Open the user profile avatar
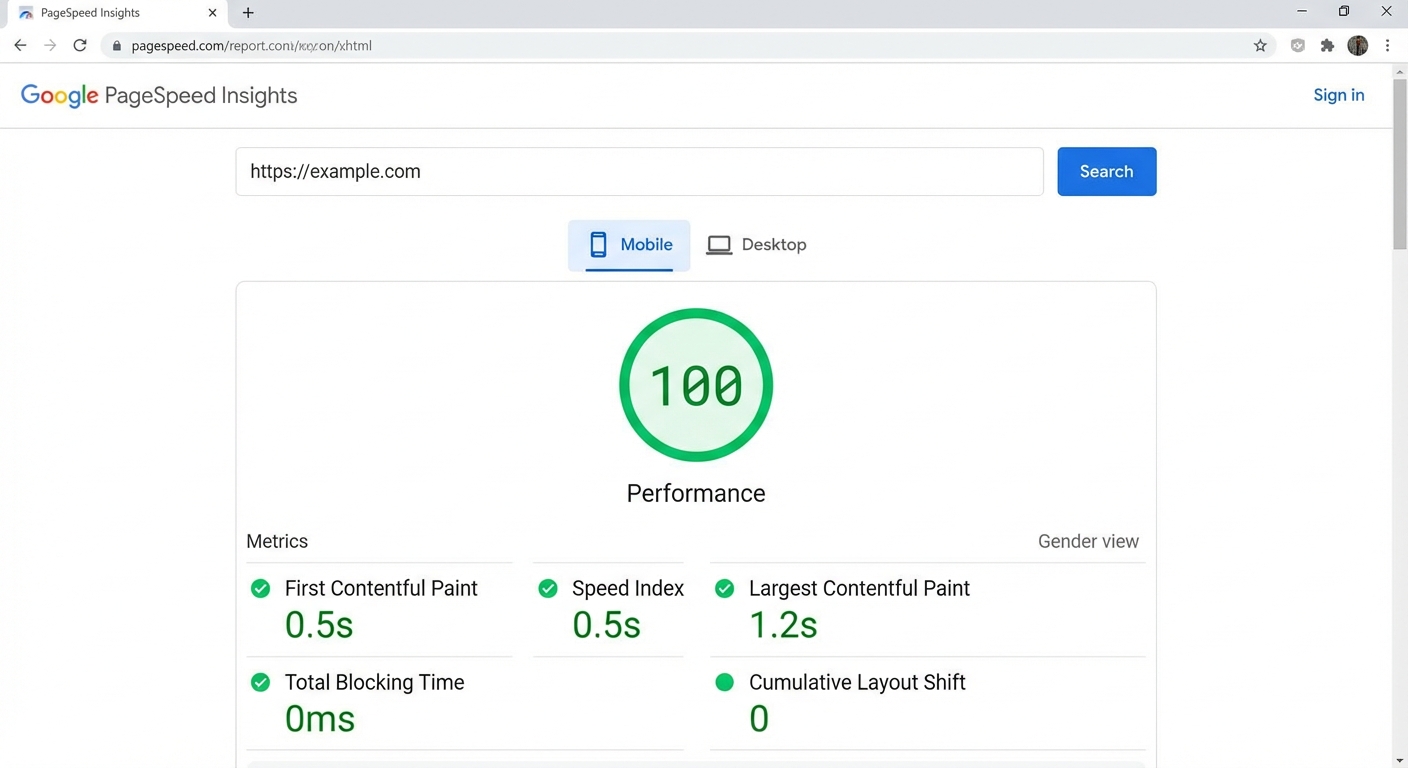Viewport: 1408px width, 768px height. (x=1357, y=45)
